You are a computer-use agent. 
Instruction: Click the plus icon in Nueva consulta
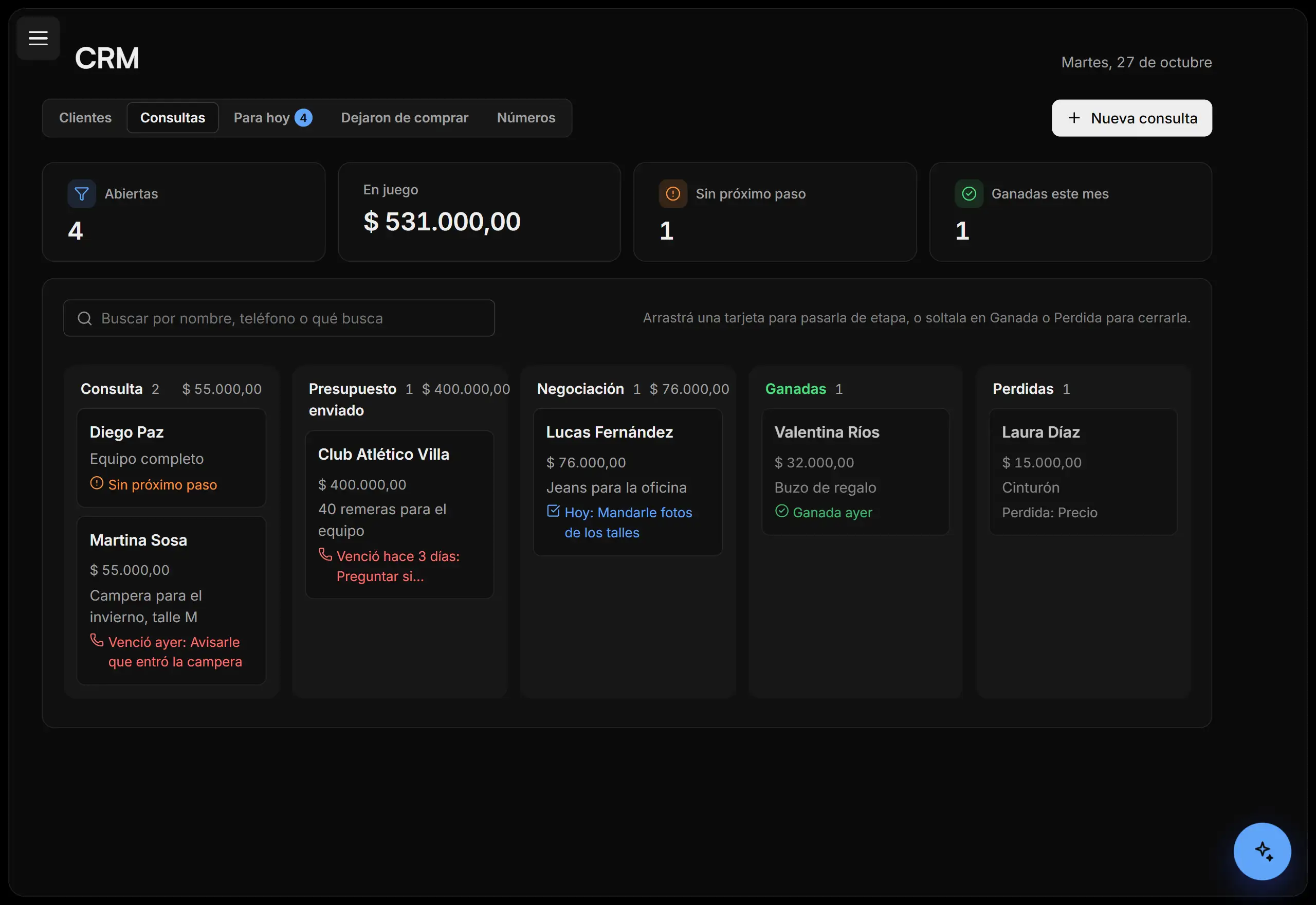tap(1074, 118)
